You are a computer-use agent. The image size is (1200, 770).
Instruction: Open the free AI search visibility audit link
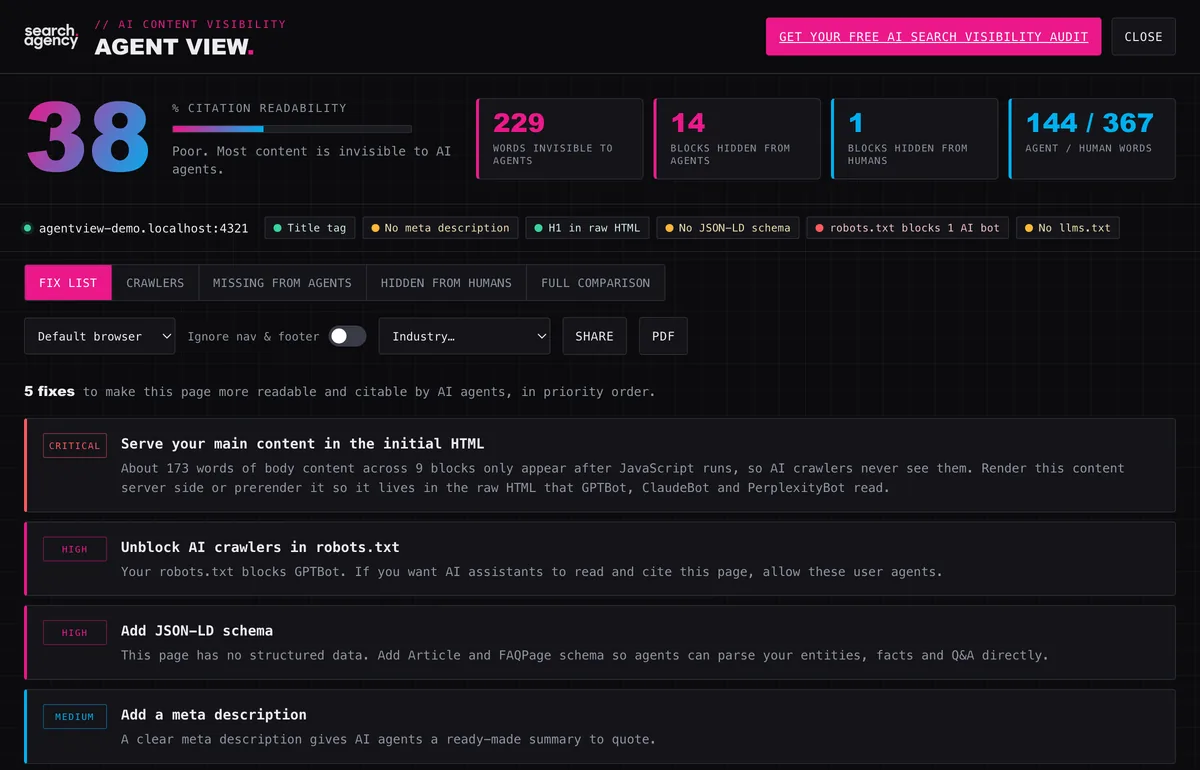(933, 37)
